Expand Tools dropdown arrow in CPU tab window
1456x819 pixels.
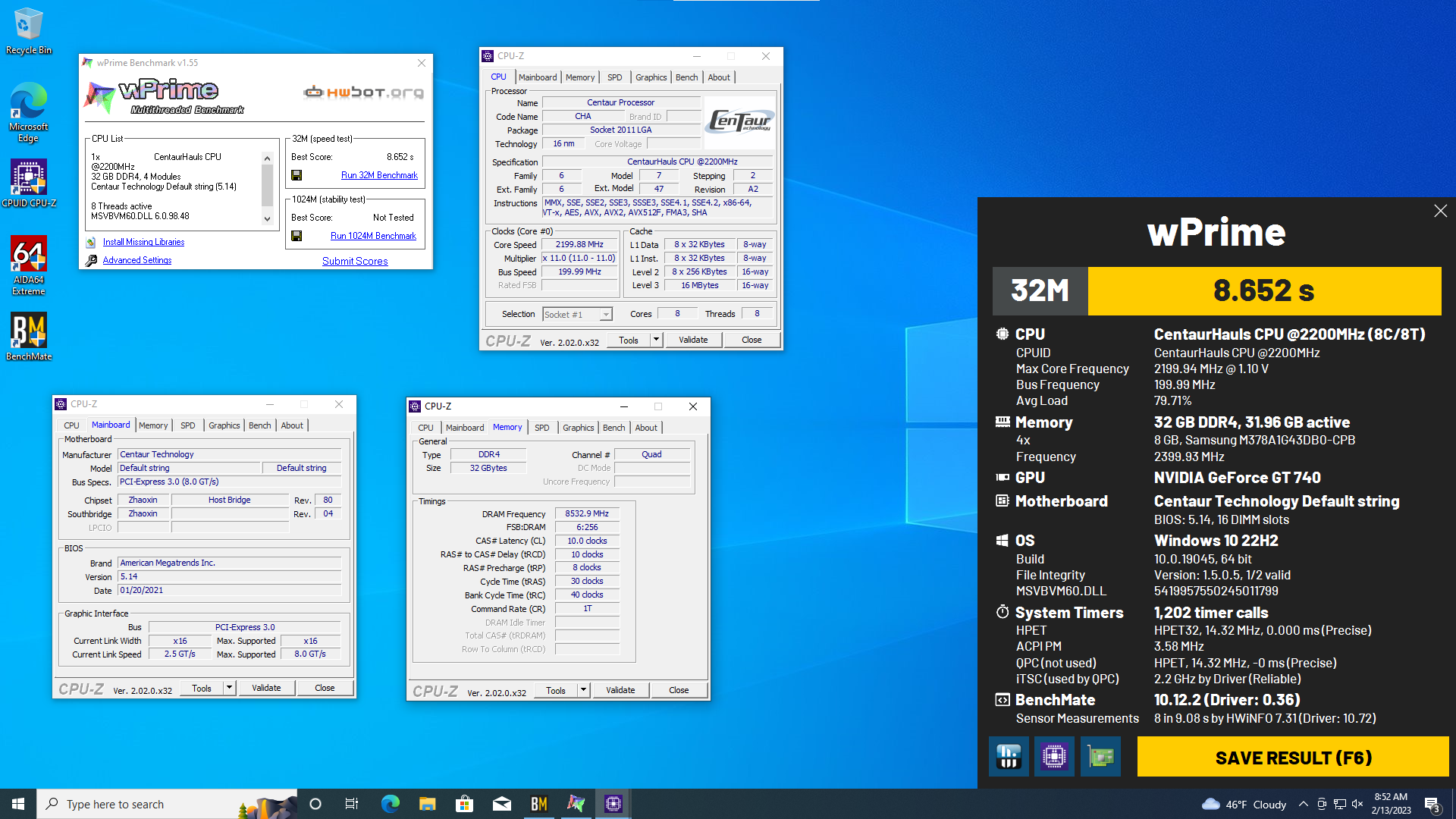point(656,340)
